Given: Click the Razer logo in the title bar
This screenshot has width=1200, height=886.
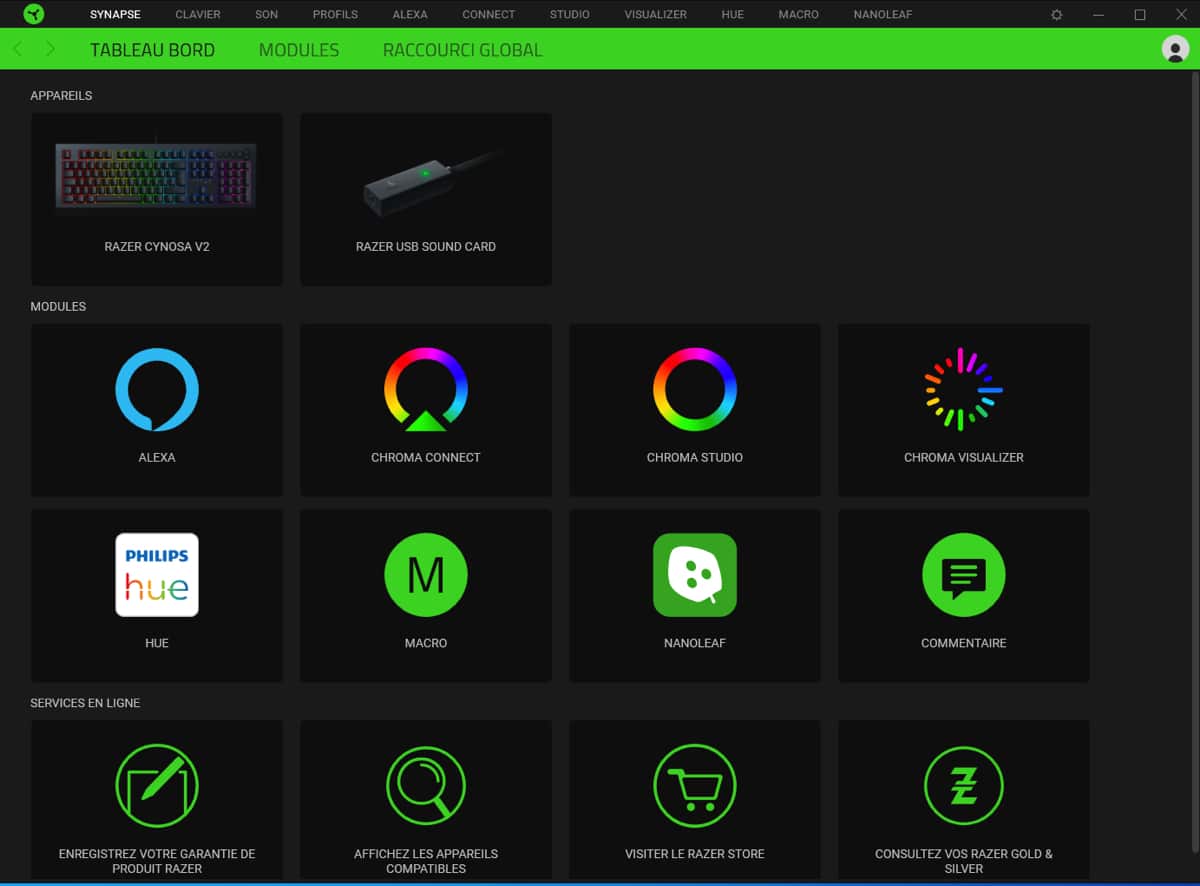Looking at the screenshot, I should (x=34, y=14).
